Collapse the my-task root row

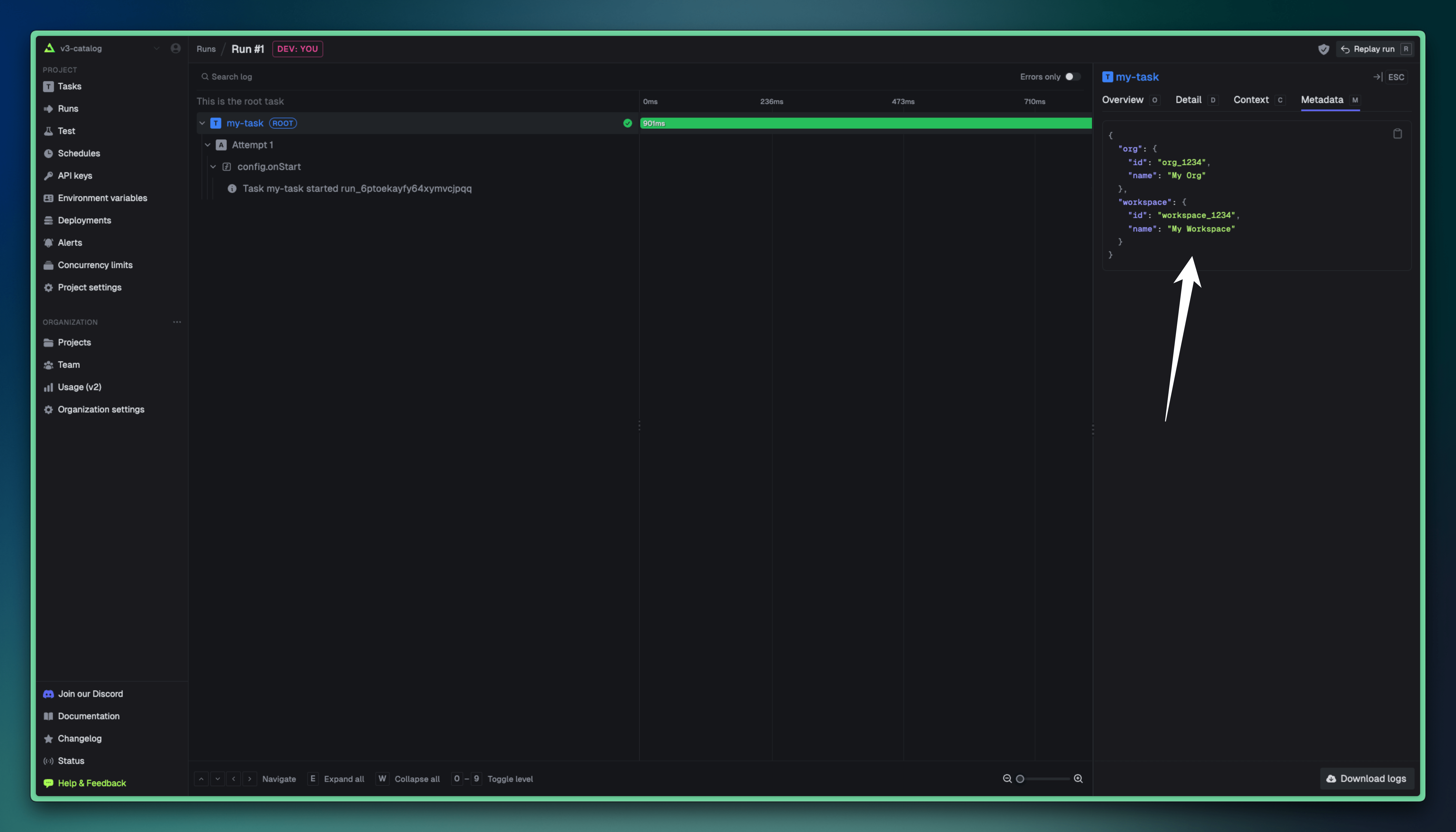click(202, 123)
